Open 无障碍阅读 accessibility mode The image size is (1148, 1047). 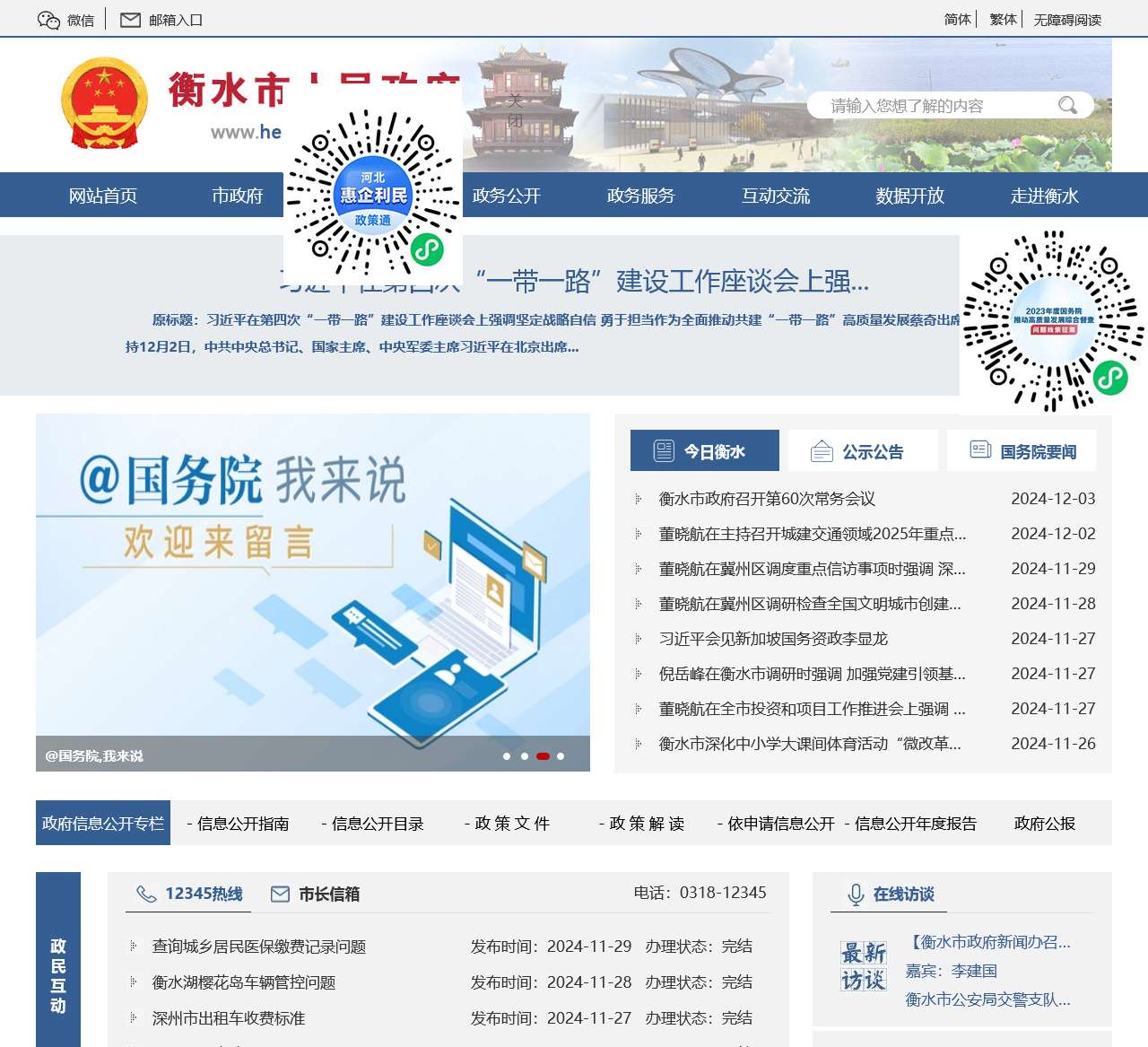(x=1067, y=20)
